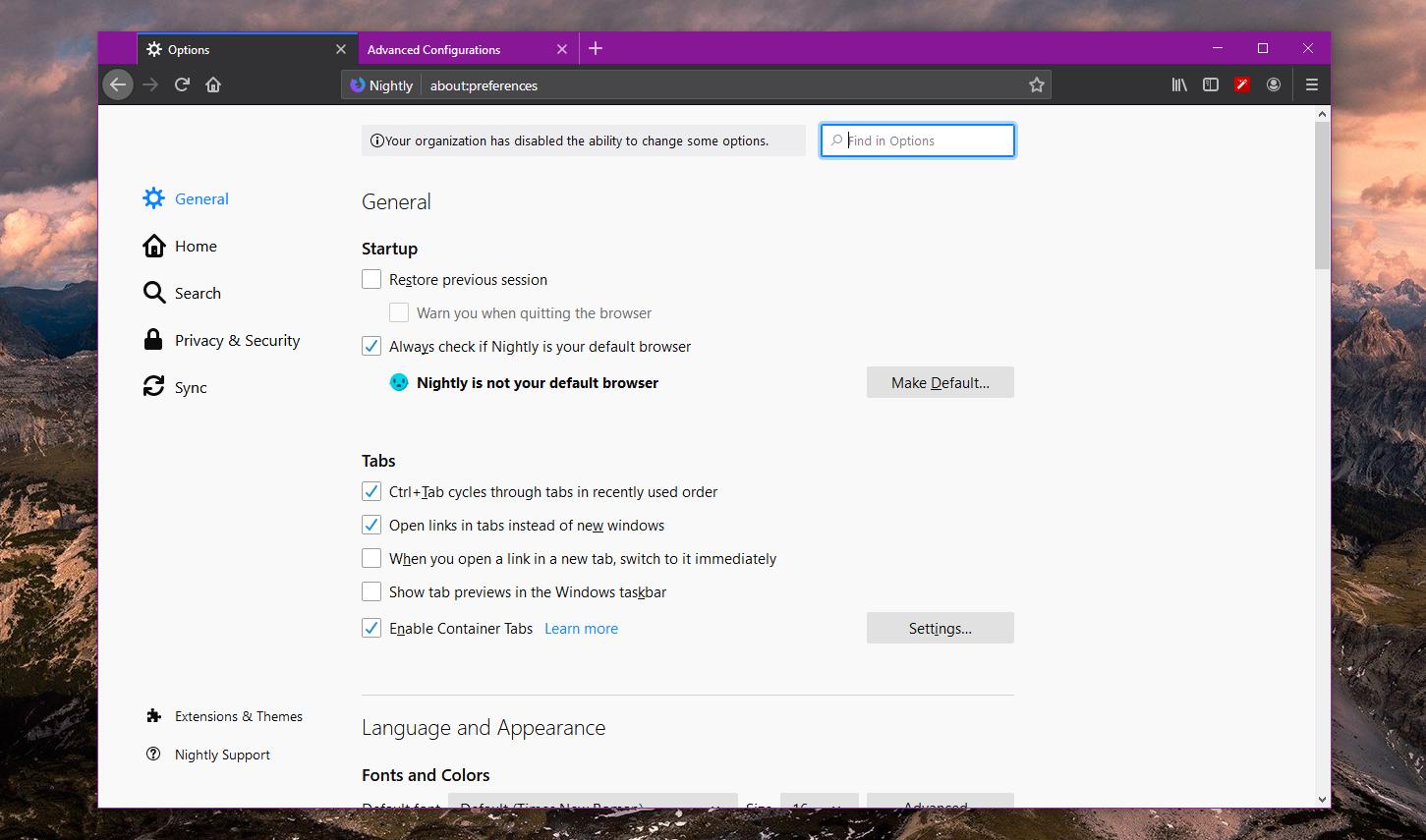Enable Show tab previews in Windows taskbar
Screen dimensions: 1426x840
pyautogui.click(x=371, y=591)
